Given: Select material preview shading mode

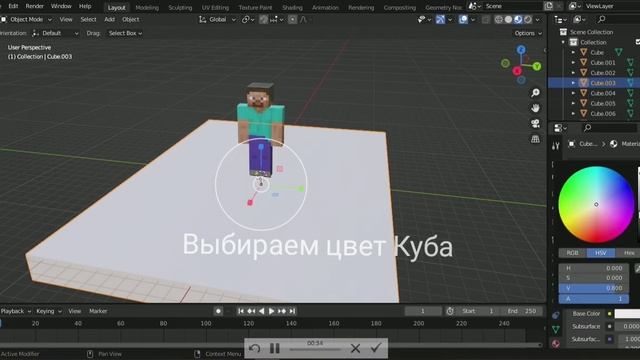Looking at the screenshot, I should [518, 19].
